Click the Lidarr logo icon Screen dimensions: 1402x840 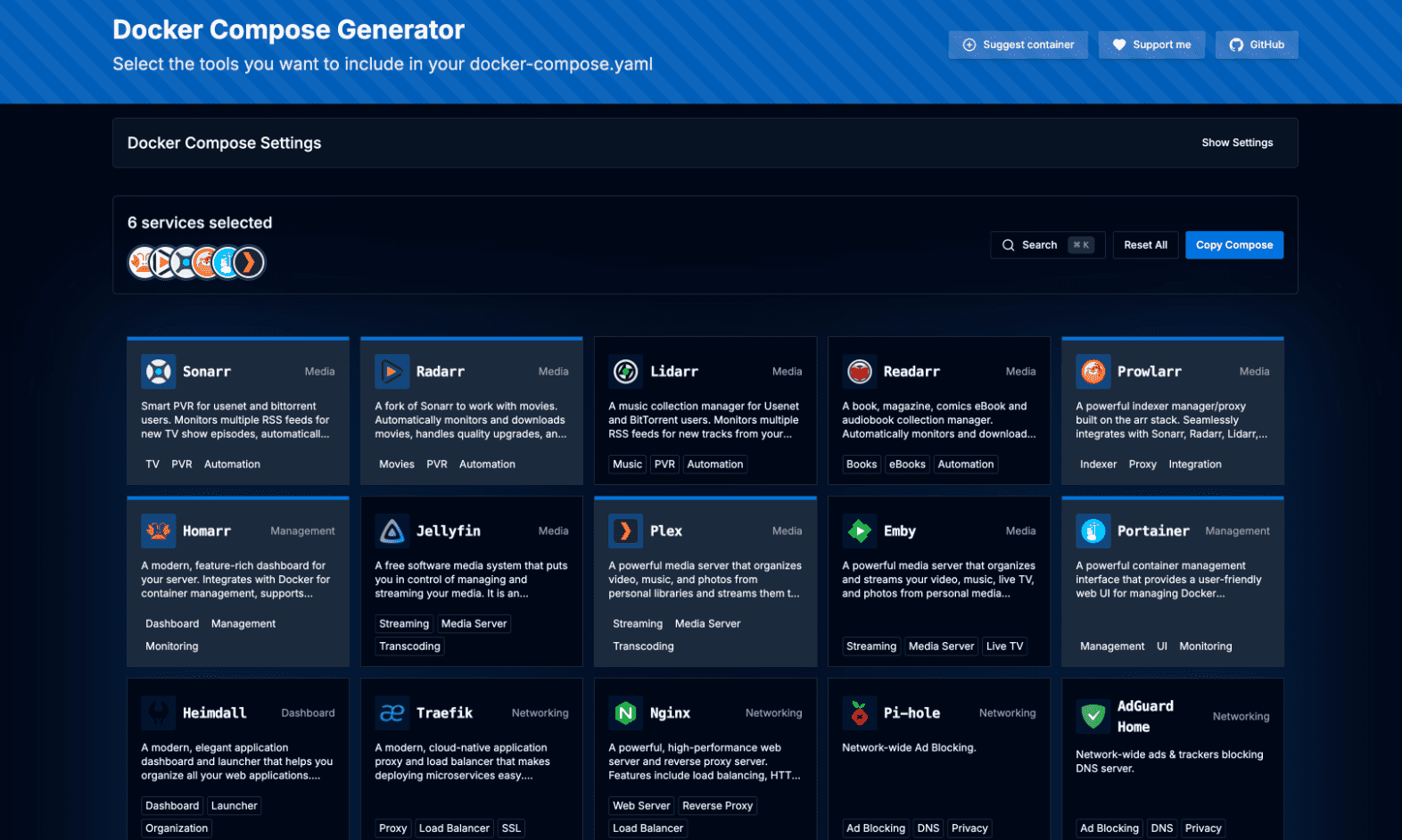click(626, 371)
